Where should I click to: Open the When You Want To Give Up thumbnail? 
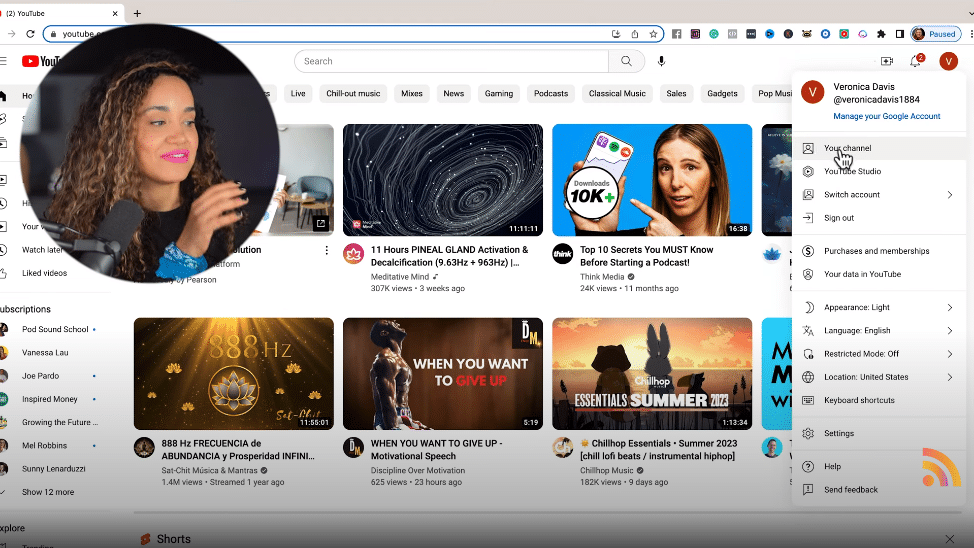(x=443, y=374)
